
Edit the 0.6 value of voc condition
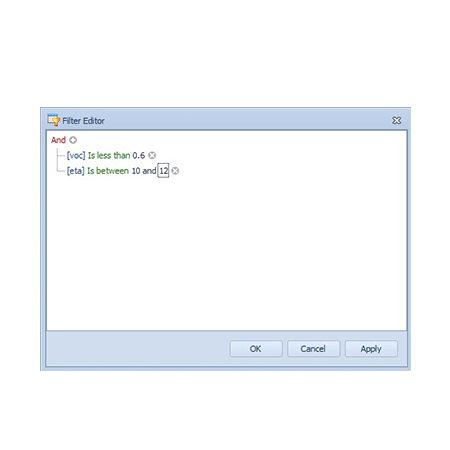(x=139, y=156)
